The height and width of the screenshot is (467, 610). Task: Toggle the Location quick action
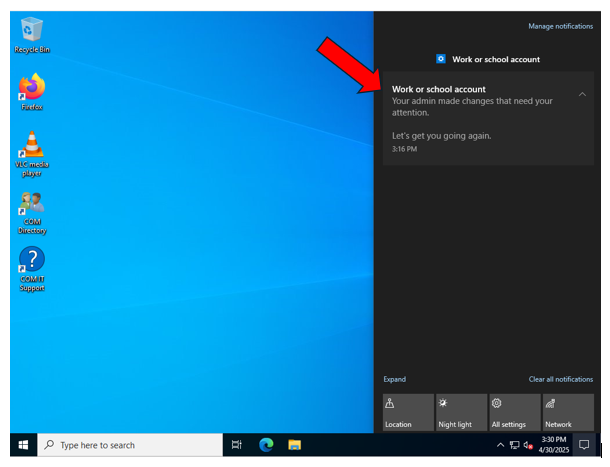(x=408, y=412)
